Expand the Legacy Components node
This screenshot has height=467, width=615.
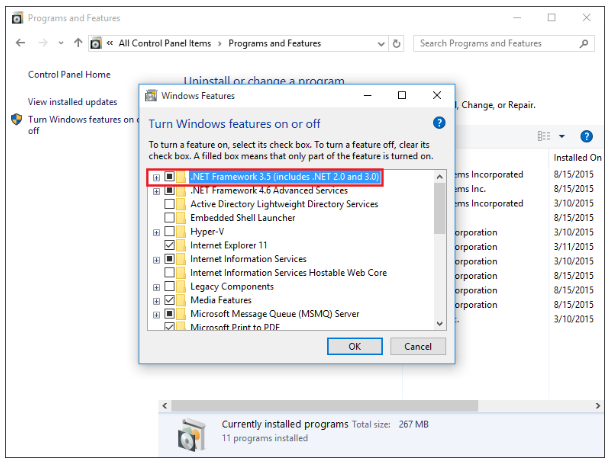point(156,287)
